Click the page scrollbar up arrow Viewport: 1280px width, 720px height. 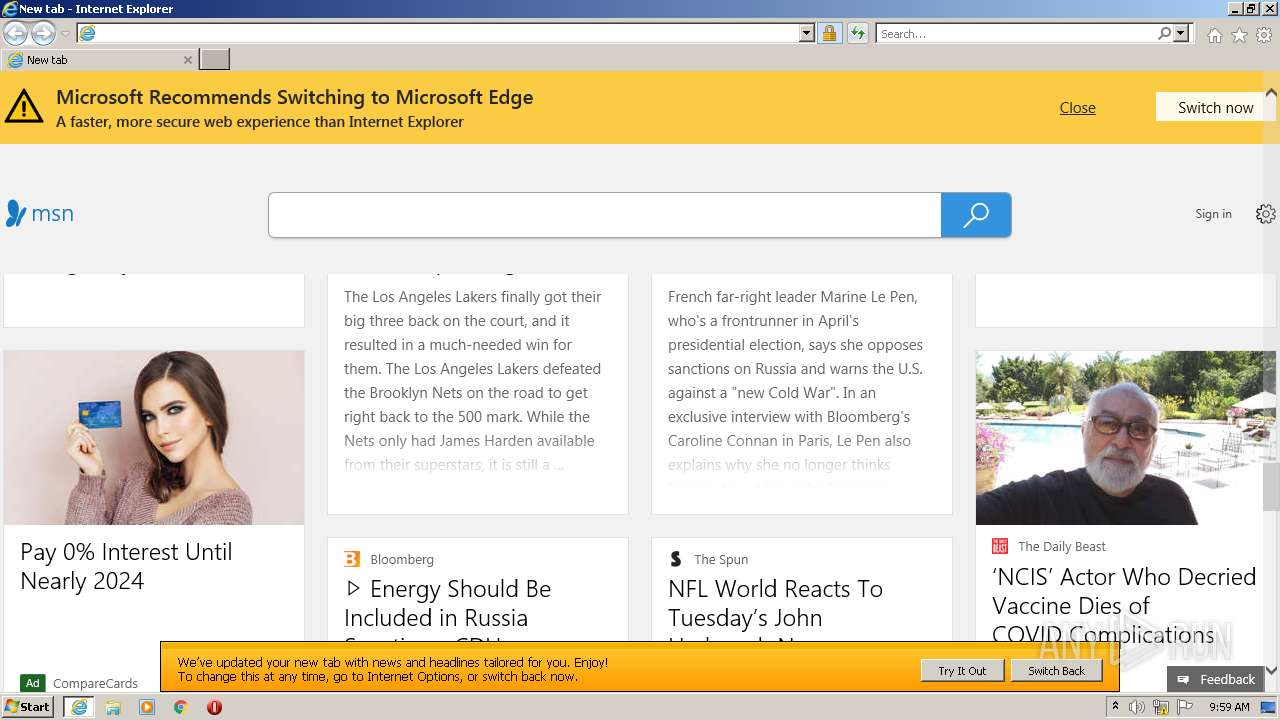coord(1271,93)
